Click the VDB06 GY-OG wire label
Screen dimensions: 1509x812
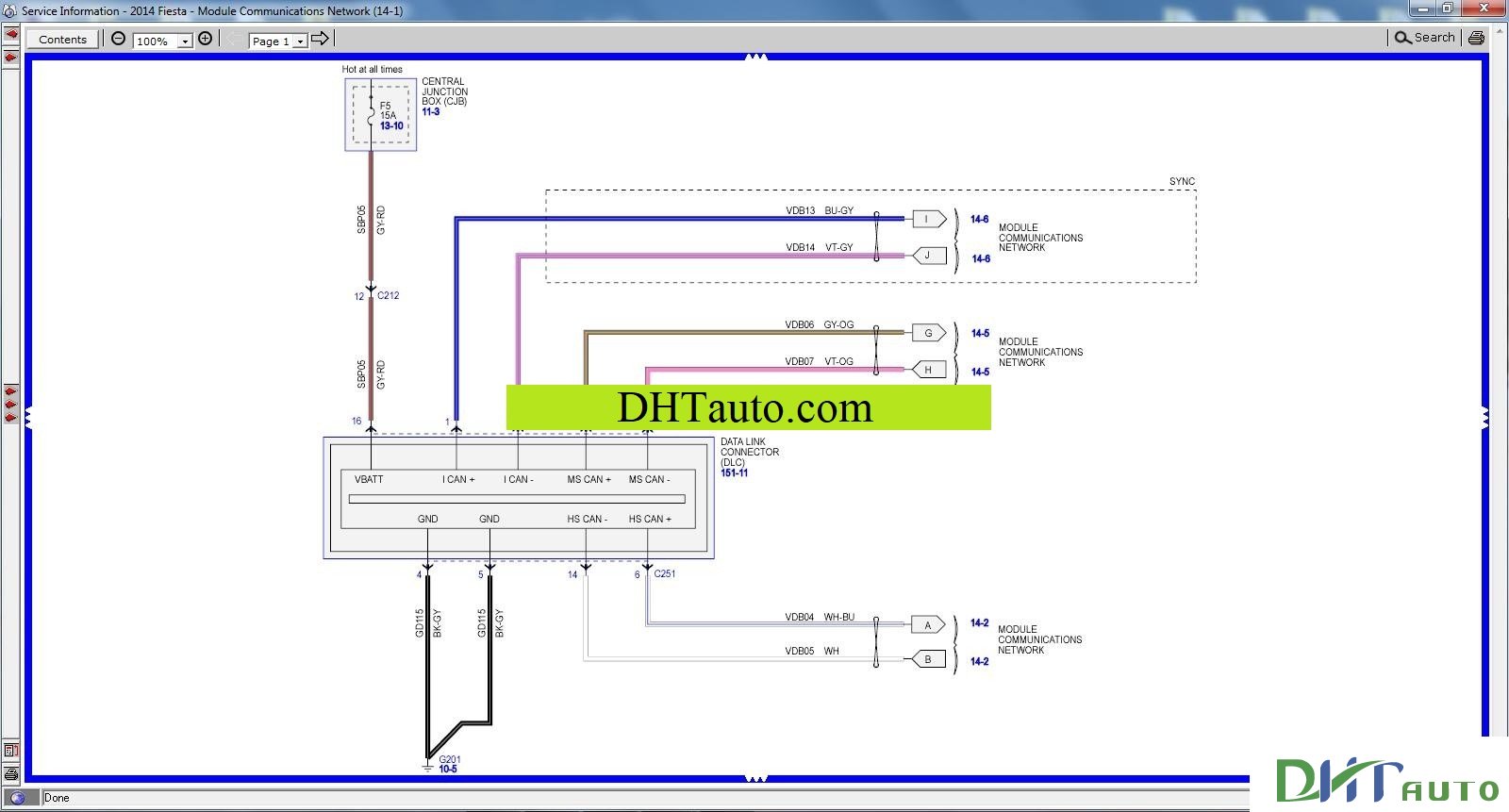[820, 324]
